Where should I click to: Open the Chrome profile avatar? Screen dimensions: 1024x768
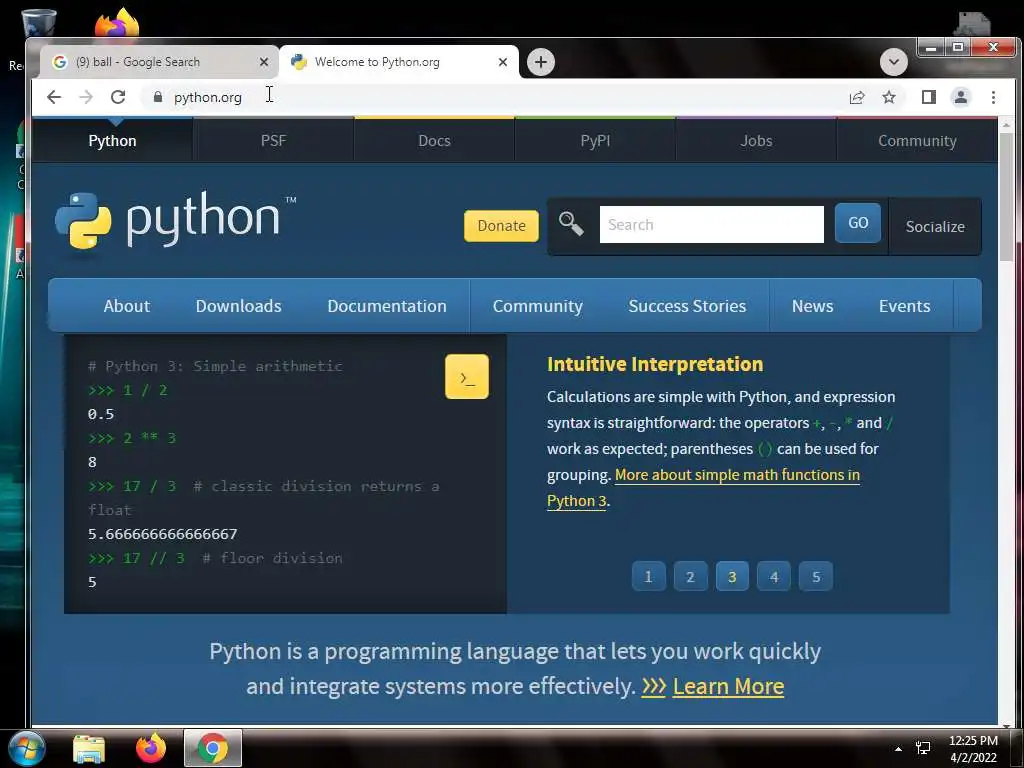(x=961, y=97)
